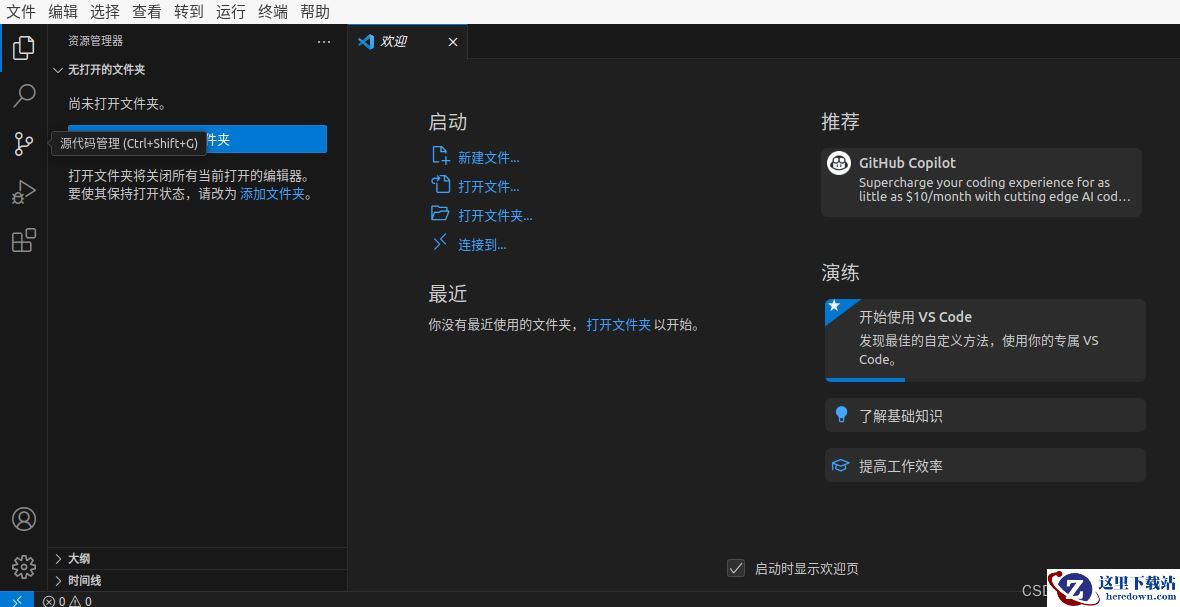Click the open folder icon under 启动

pos(440,214)
